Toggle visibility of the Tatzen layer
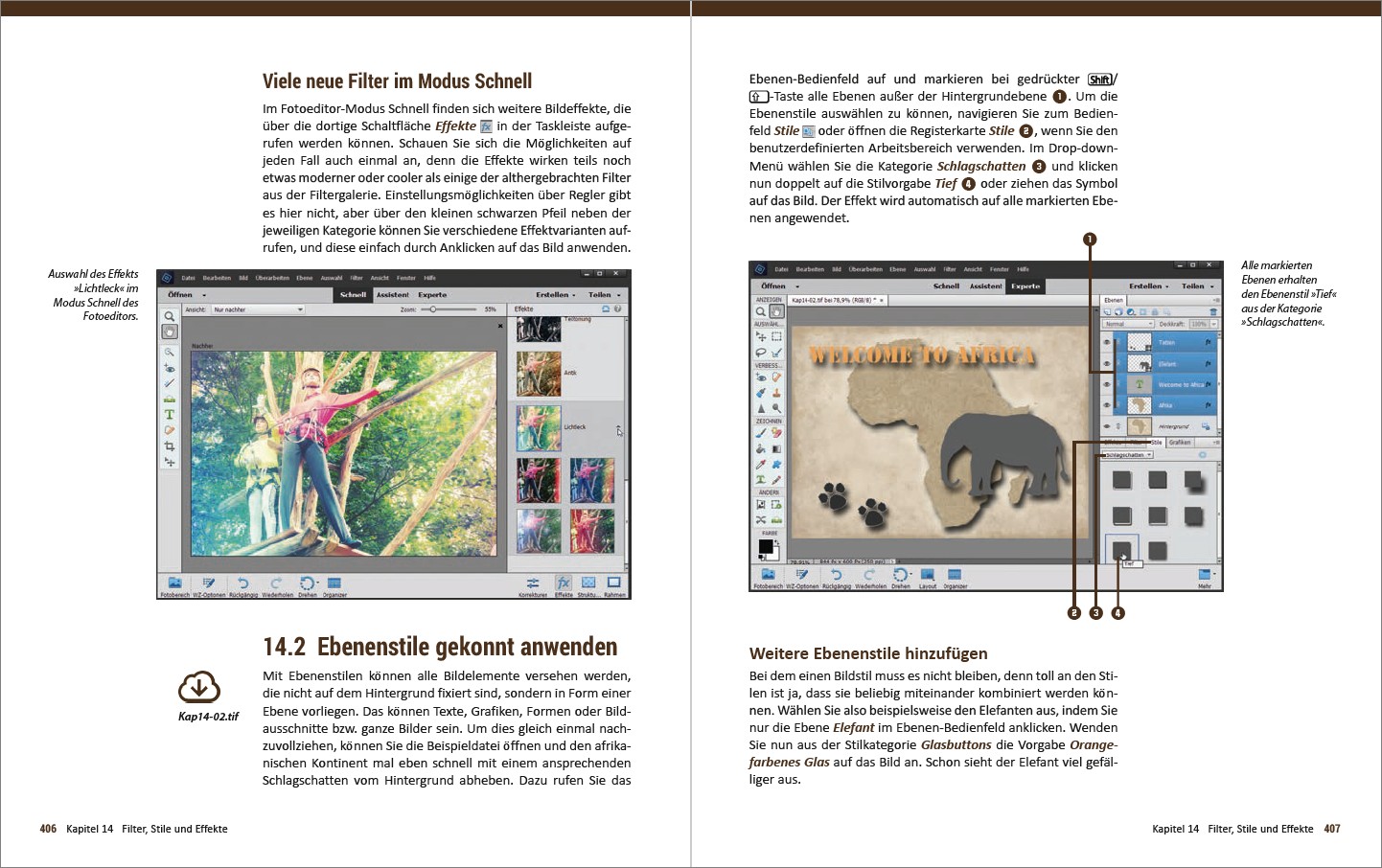The height and width of the screenshot is (868, 1382). point(1107,342)
